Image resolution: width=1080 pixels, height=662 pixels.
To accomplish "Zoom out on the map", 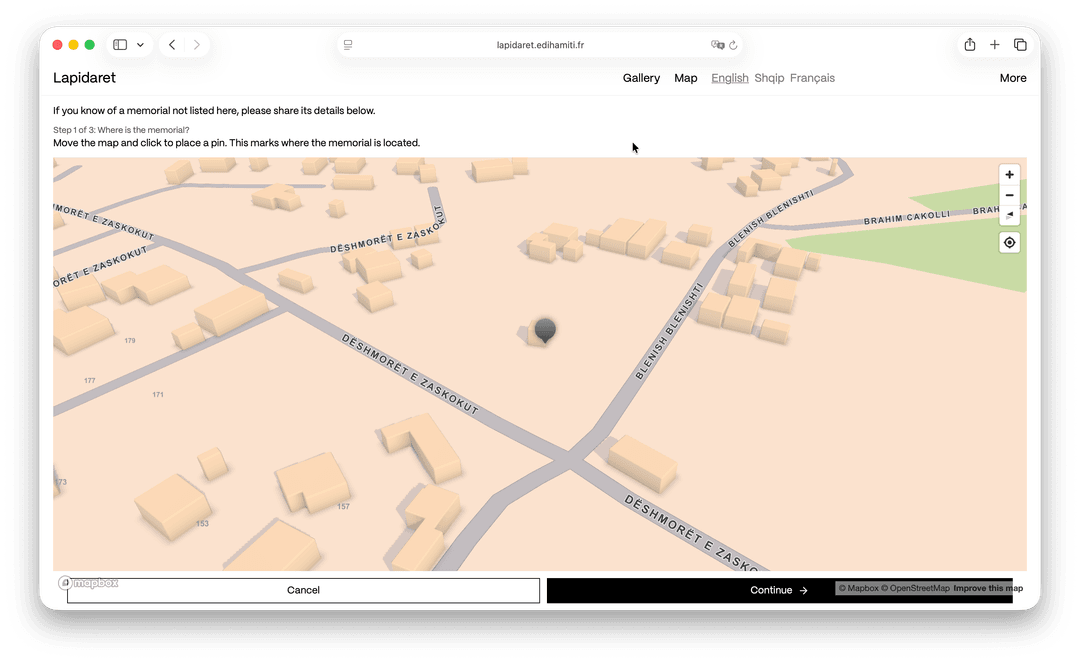I will coord(1009,195).
